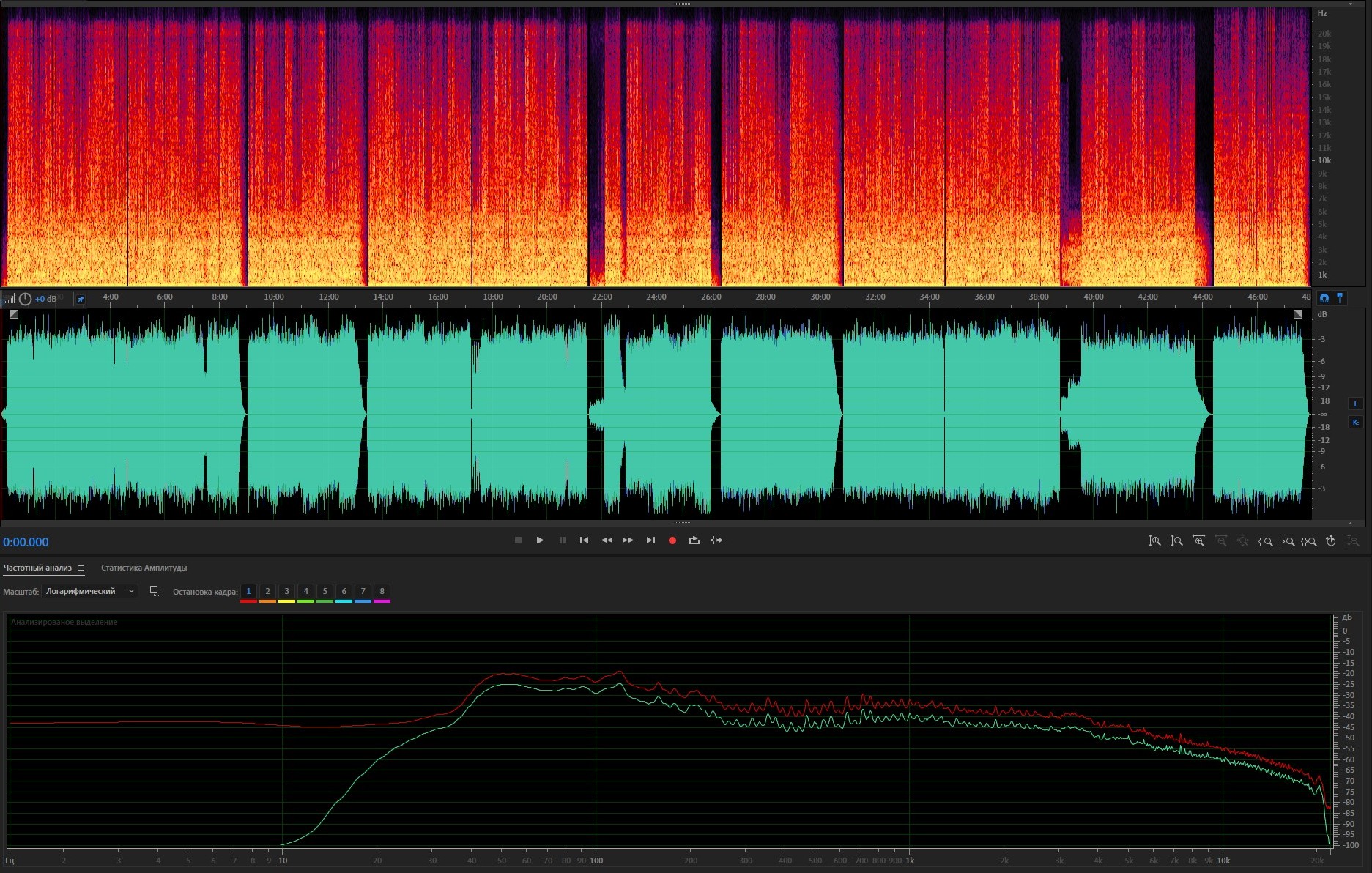The image size is (1372, 873).
Task: Open the Частотный анализ panel menu
Action: point(81,568)
